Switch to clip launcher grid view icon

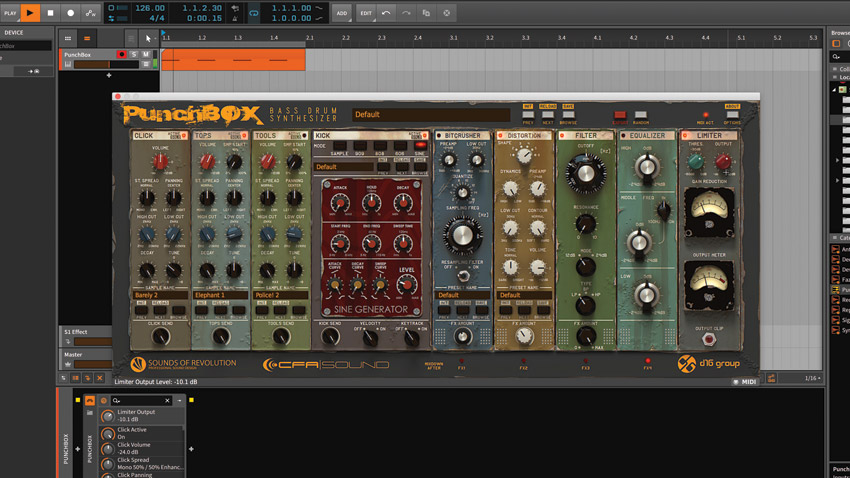(x=68, y=38)
